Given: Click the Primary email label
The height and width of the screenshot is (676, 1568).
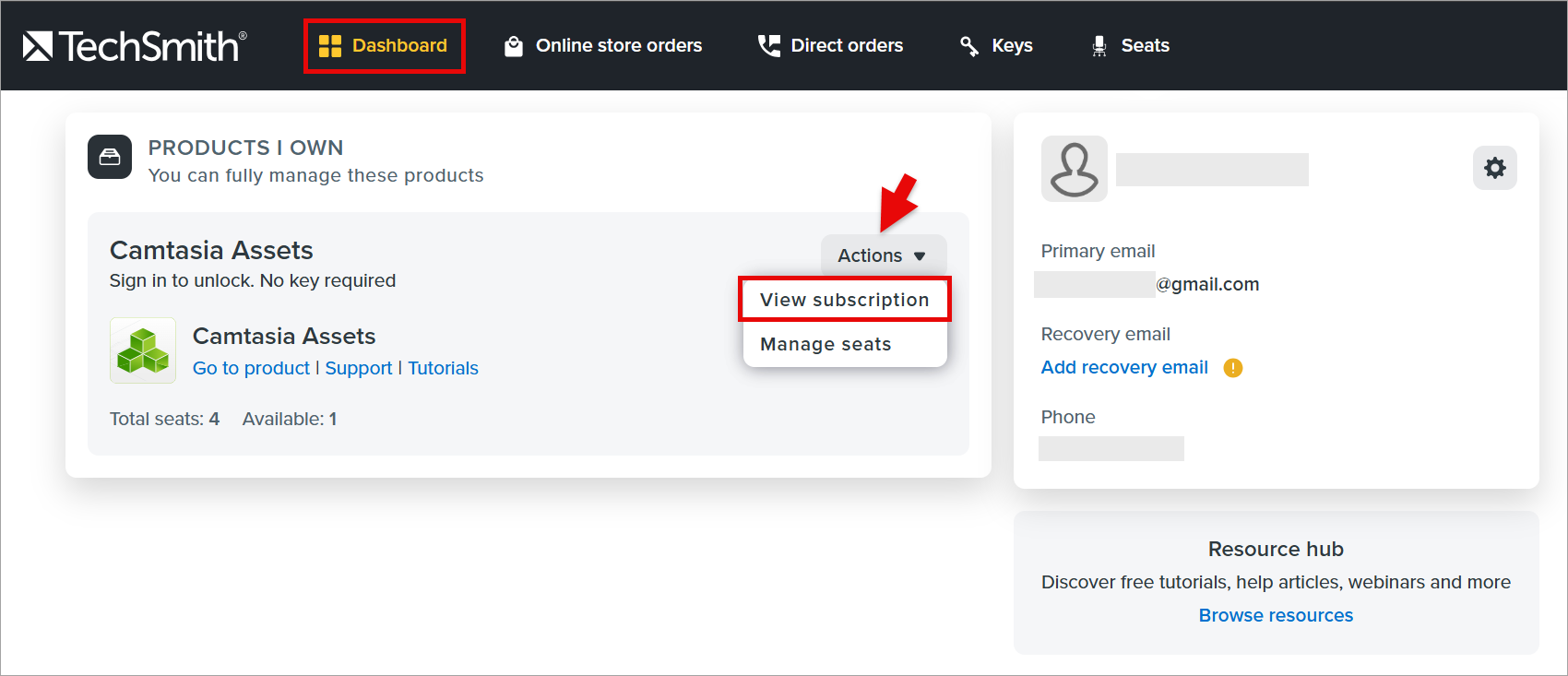Looking at the screenshot, I should [x=1098, y=251].
